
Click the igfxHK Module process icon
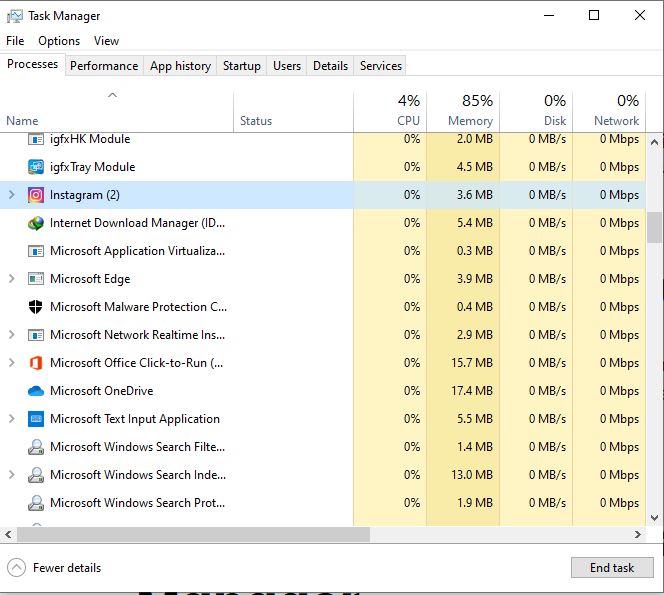point(36,139)
